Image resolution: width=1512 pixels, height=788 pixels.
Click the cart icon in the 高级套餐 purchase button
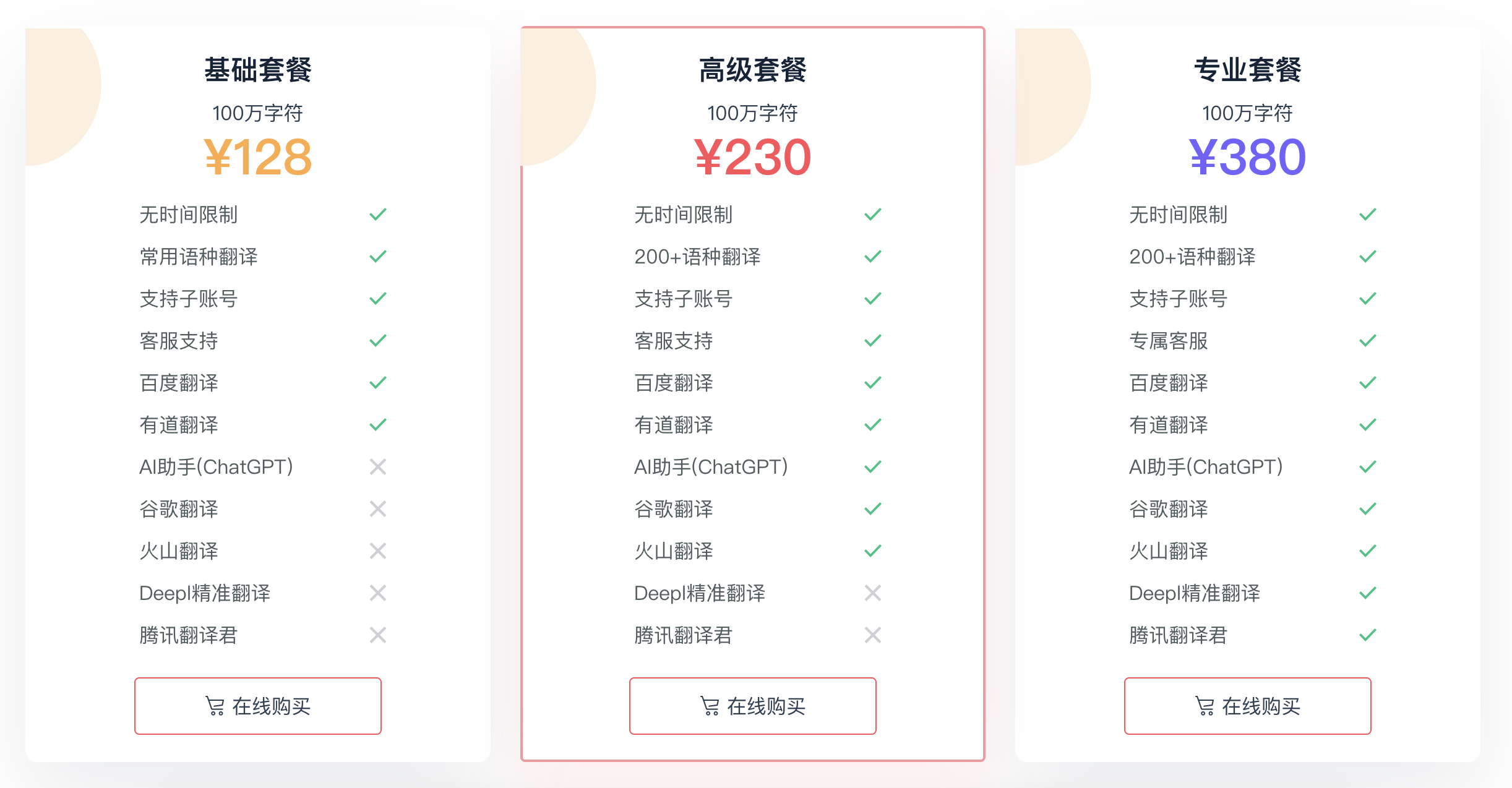pos(710,706)
